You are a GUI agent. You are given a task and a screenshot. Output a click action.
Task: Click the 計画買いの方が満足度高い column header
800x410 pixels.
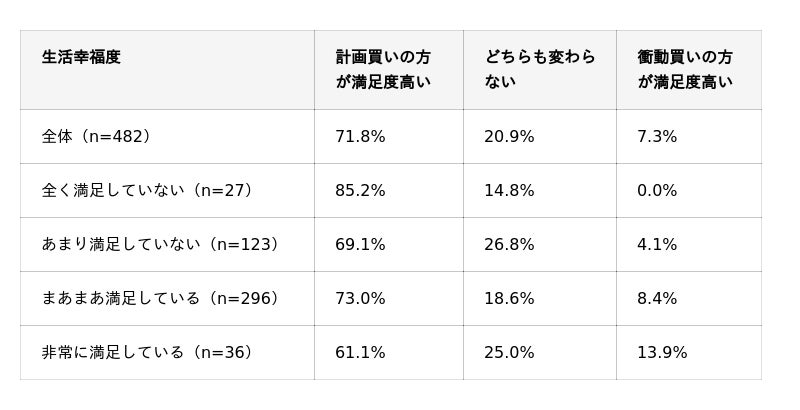tap(383, 70)
